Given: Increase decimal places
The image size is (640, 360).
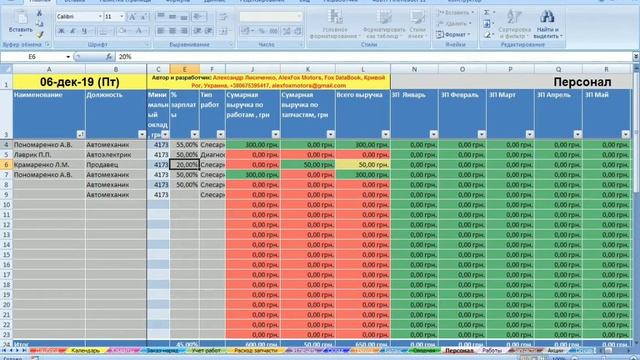Looking at the screenshot, I should click(287, 31).
